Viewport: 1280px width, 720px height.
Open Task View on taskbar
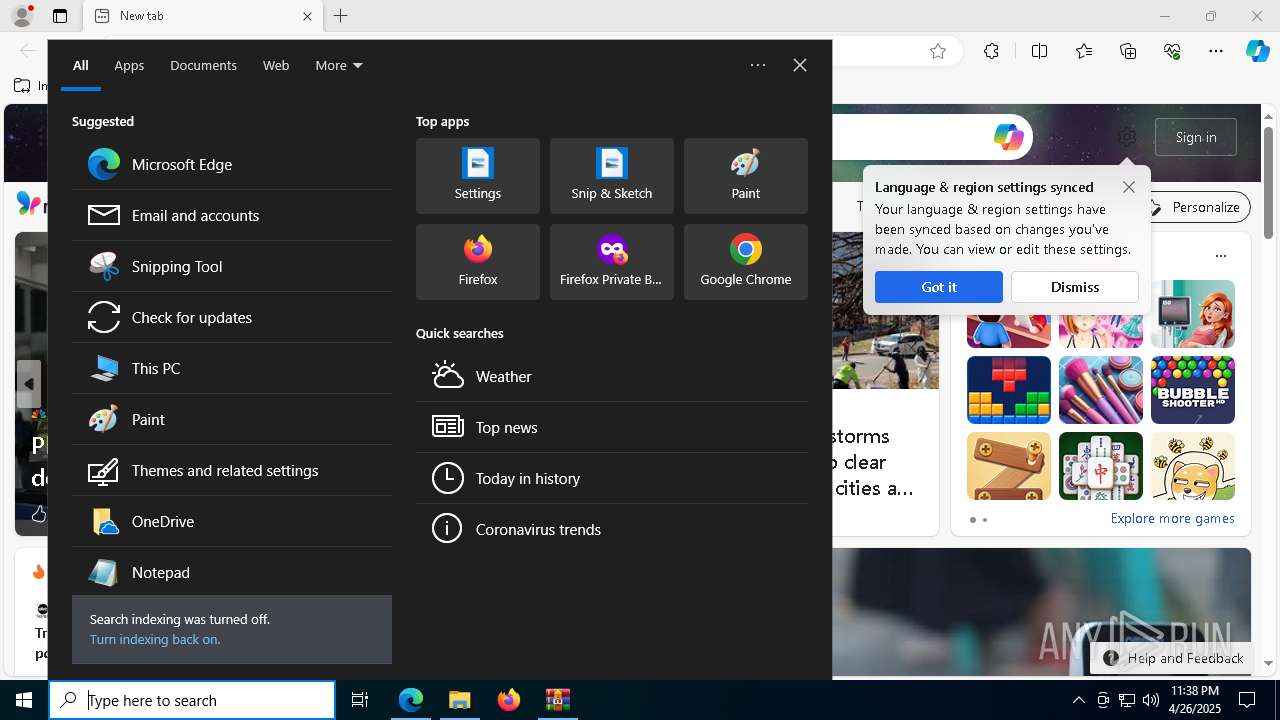click(x=360, y=700)
